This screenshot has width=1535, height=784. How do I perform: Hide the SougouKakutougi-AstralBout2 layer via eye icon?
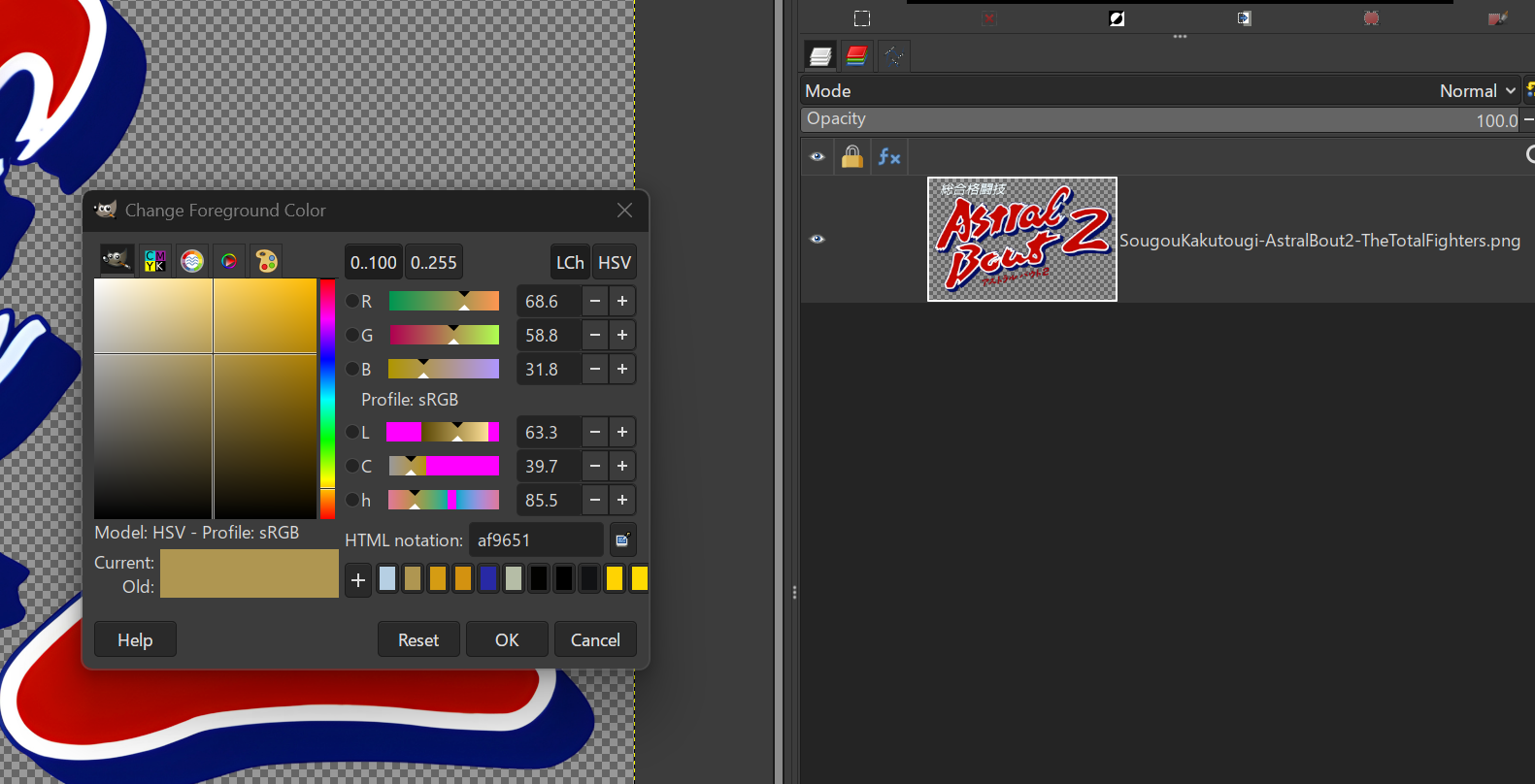[818, 239]
